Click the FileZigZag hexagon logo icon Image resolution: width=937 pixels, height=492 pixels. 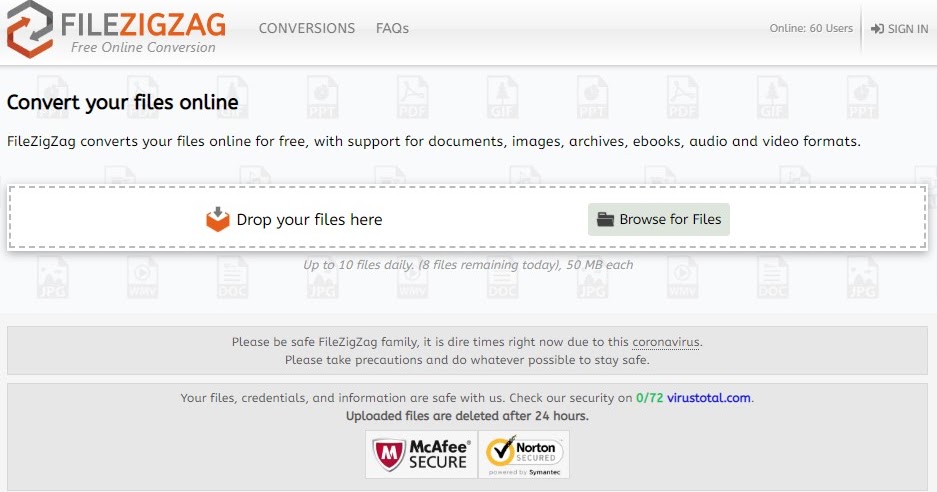[x=30, y=29]
